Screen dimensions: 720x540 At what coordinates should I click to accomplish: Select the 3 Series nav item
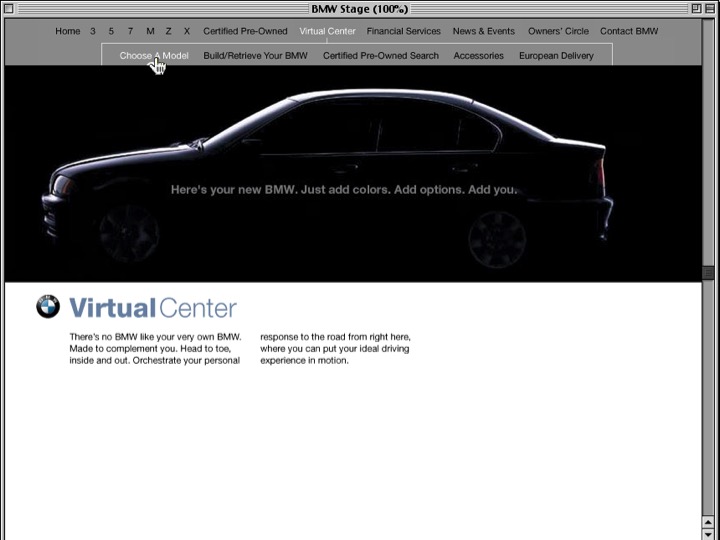pyautogui.click(x=93, y=31)
